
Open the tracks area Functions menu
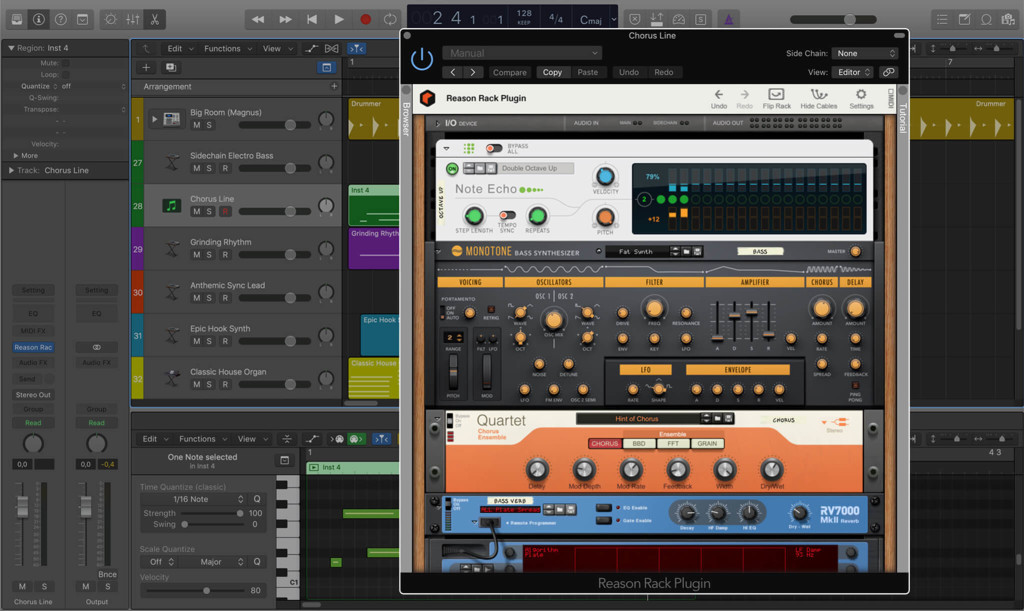[222, 48]
